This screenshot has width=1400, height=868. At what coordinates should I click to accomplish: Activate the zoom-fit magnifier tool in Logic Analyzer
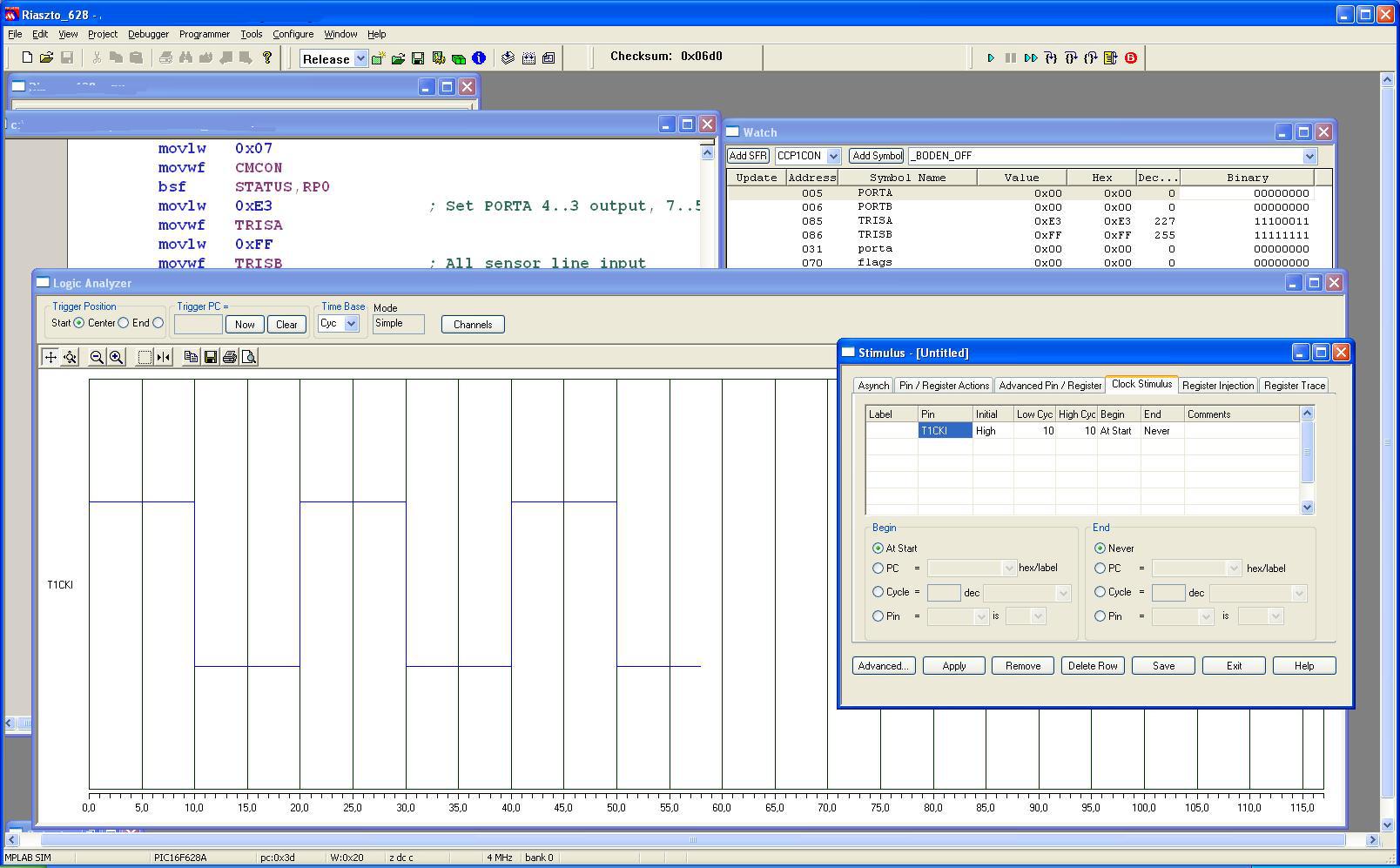pyautogui.click(x=70, y=357)
